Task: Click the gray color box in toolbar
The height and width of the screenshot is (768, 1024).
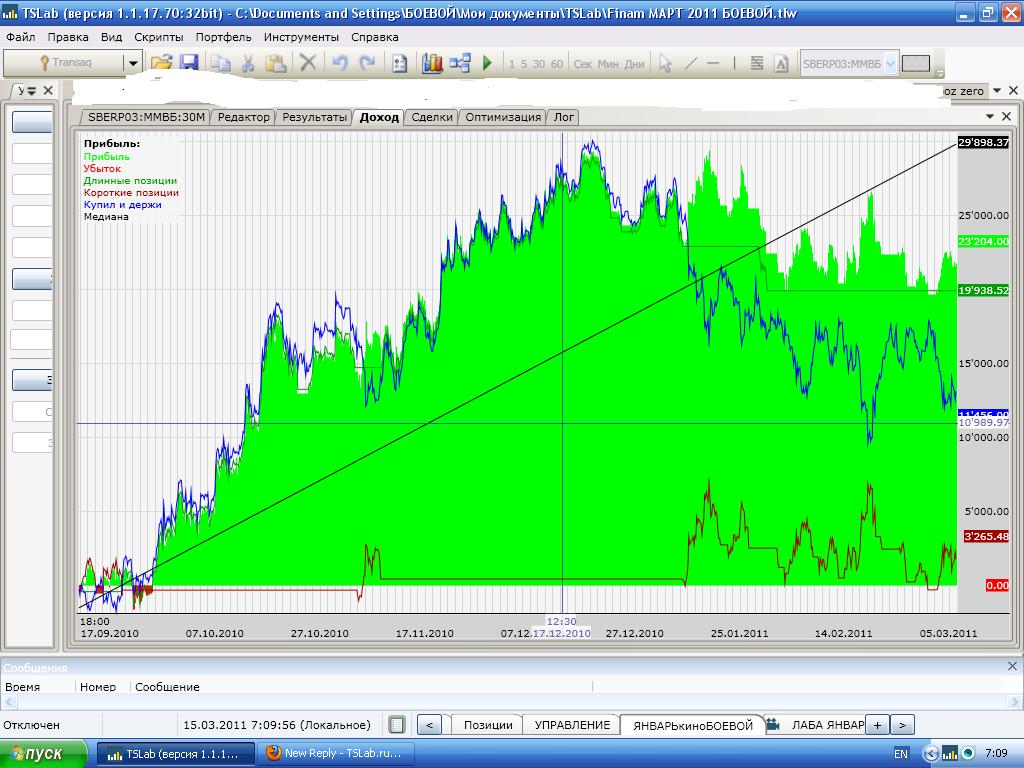Action: click(x=915, y=63)
